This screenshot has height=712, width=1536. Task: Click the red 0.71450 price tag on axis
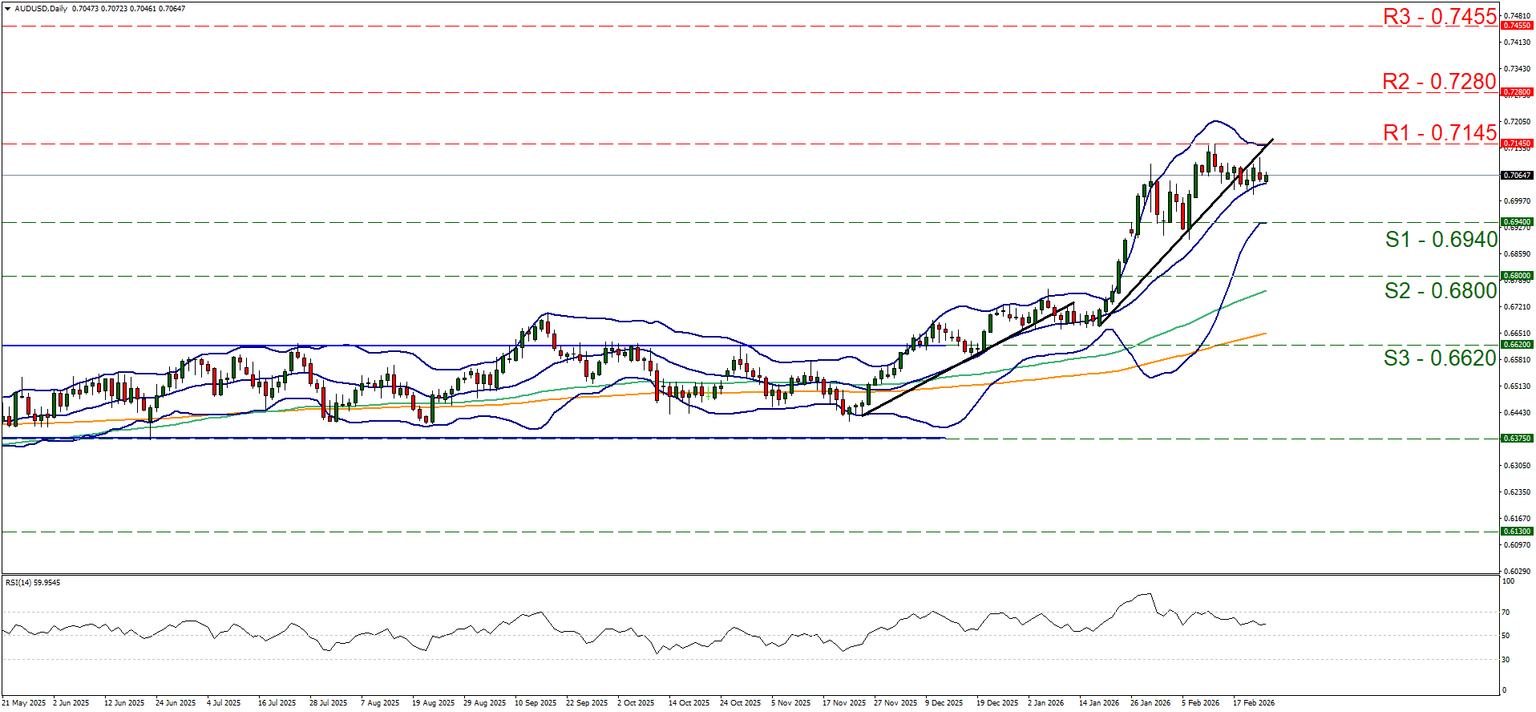click(x=1516, y=144)
